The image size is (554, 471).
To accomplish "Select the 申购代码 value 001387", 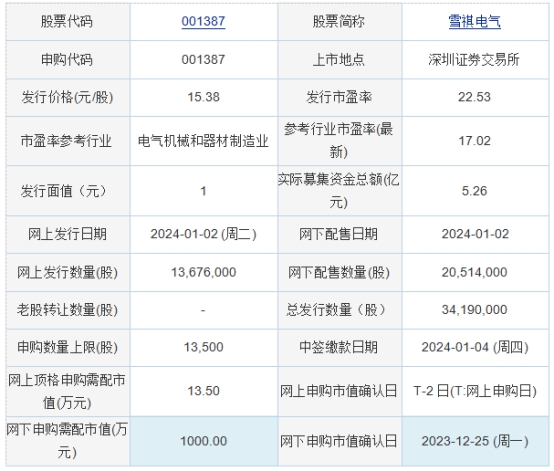I will [x=203, y=59].
